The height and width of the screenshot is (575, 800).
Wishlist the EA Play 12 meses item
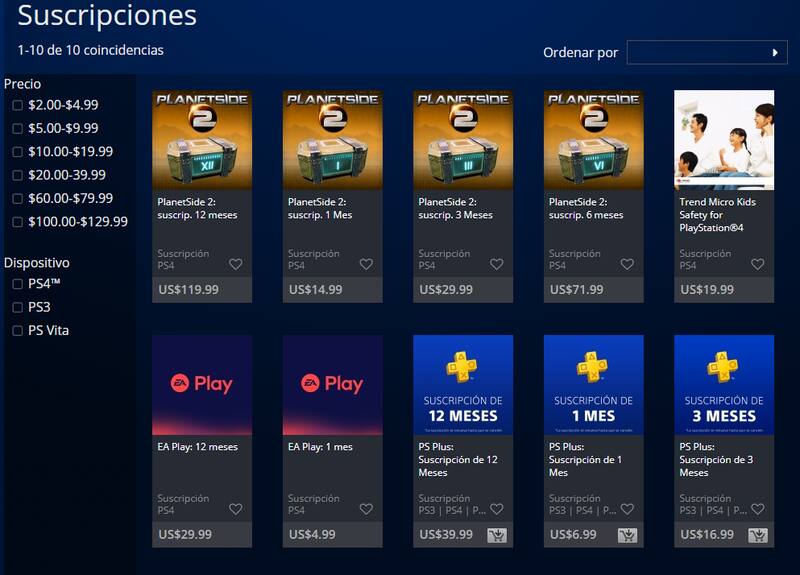click(235, 509)
